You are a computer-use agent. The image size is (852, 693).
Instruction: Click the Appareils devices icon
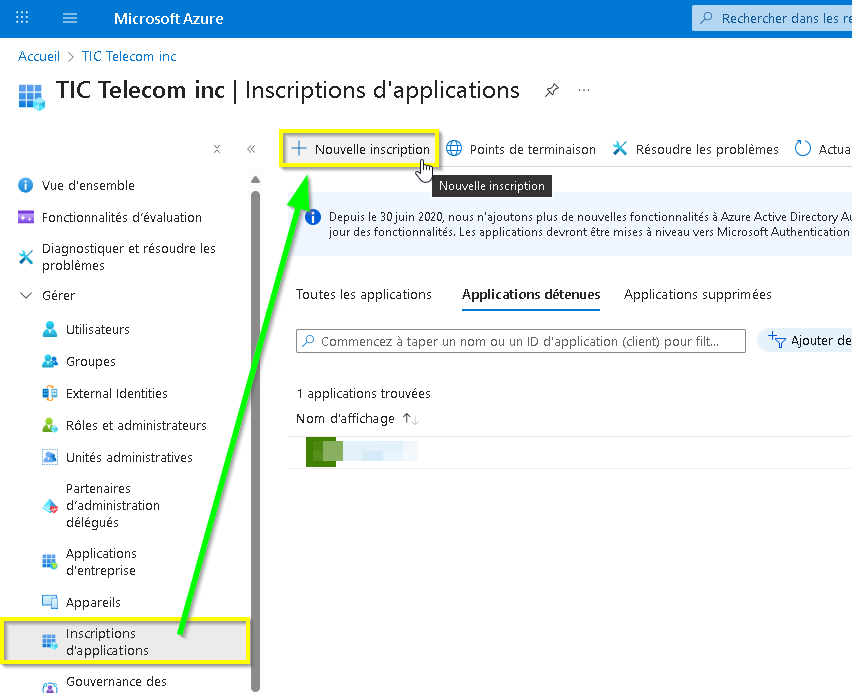[x=50, y=602]
